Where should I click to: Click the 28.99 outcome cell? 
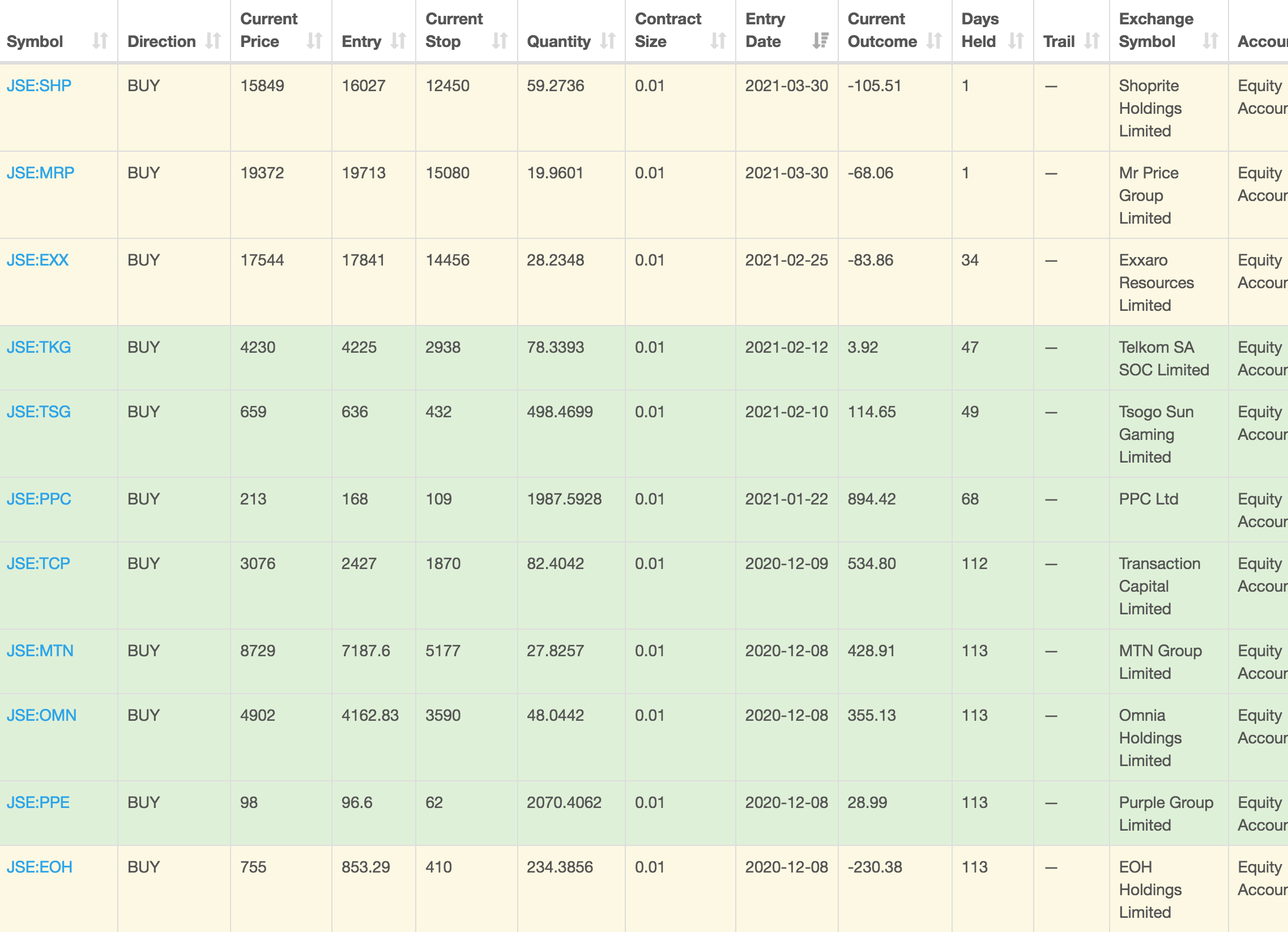pos(894,813)
